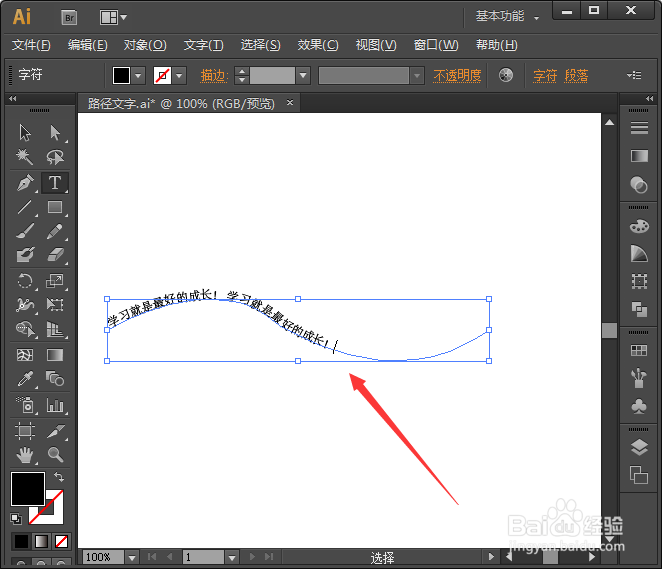Pick the Free Transform tool
662x569 pixels.
(55, 304)
